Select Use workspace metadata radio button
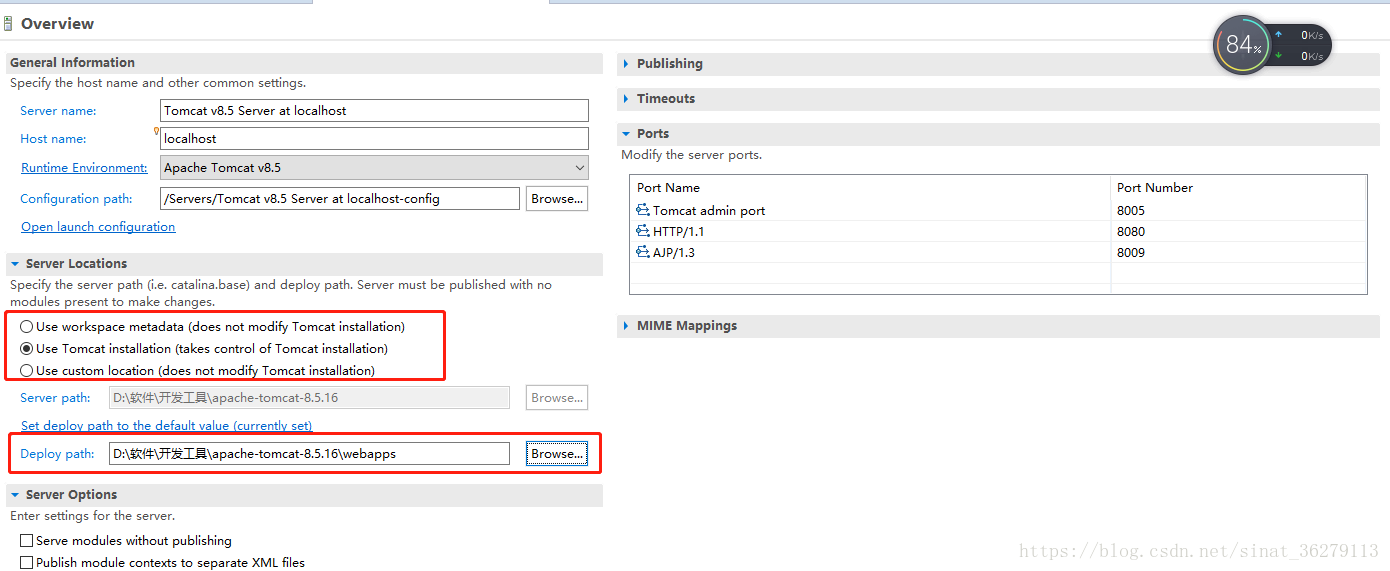1390x571 pixels. point(27,326)
